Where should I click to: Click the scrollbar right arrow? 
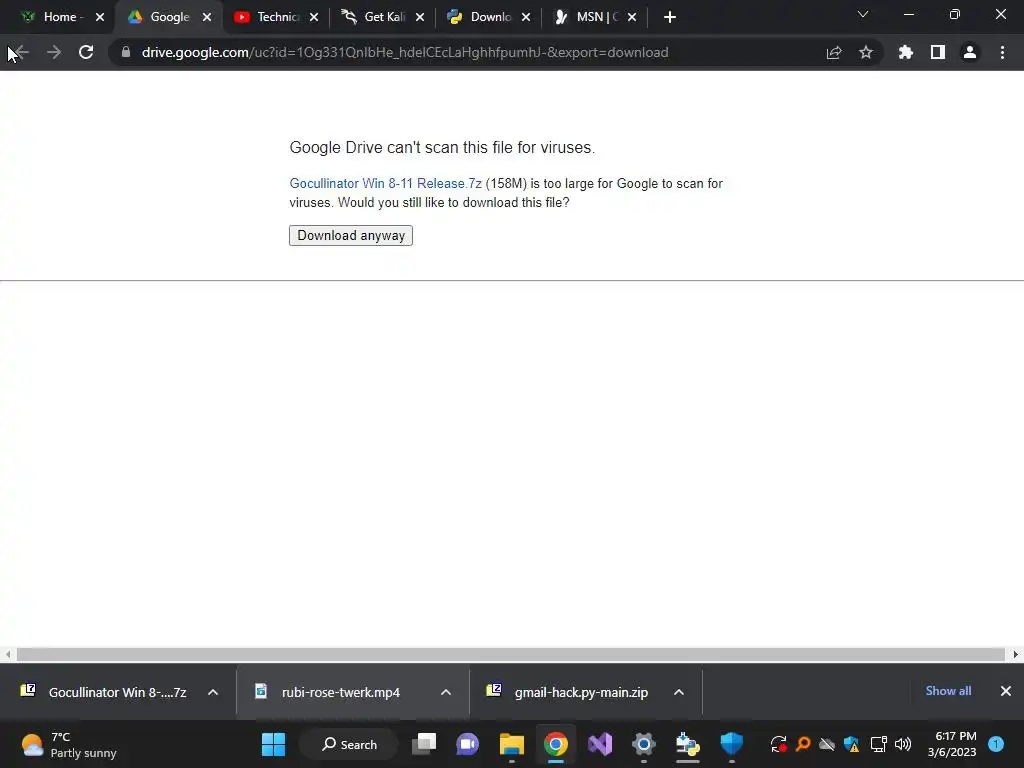tap(1016, 654)
